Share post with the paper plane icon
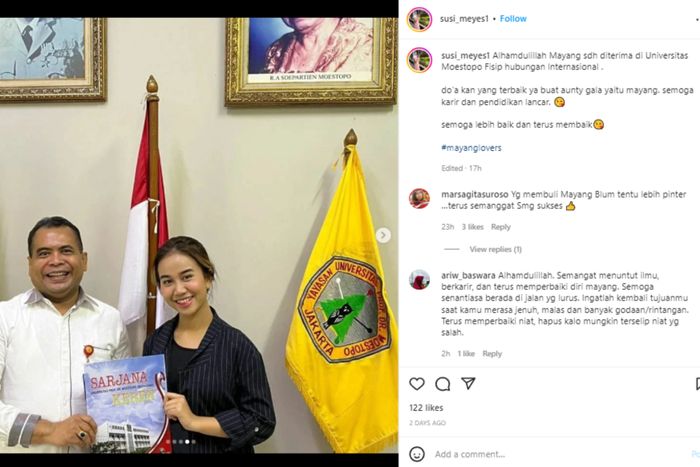The width and height of the screenshot is (700, 467). (x=468, y=384)
